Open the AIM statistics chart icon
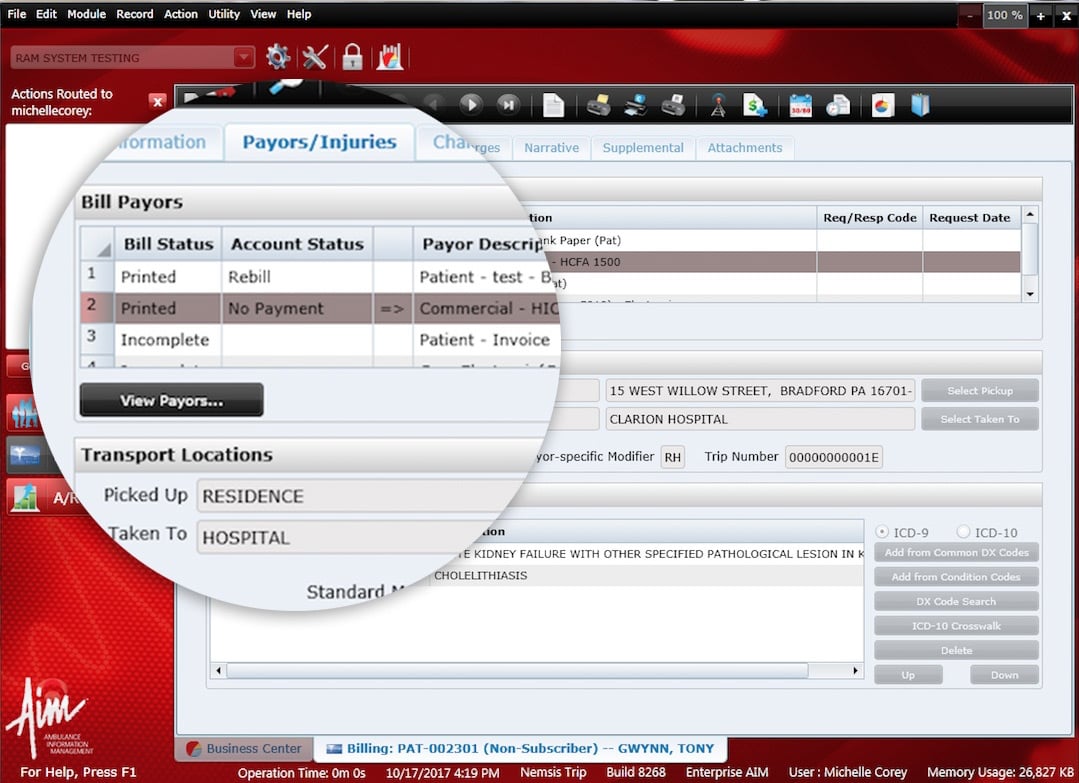The height and width of the screenshot is (783, 1079). pyautogui.click(x=390, y=57)
